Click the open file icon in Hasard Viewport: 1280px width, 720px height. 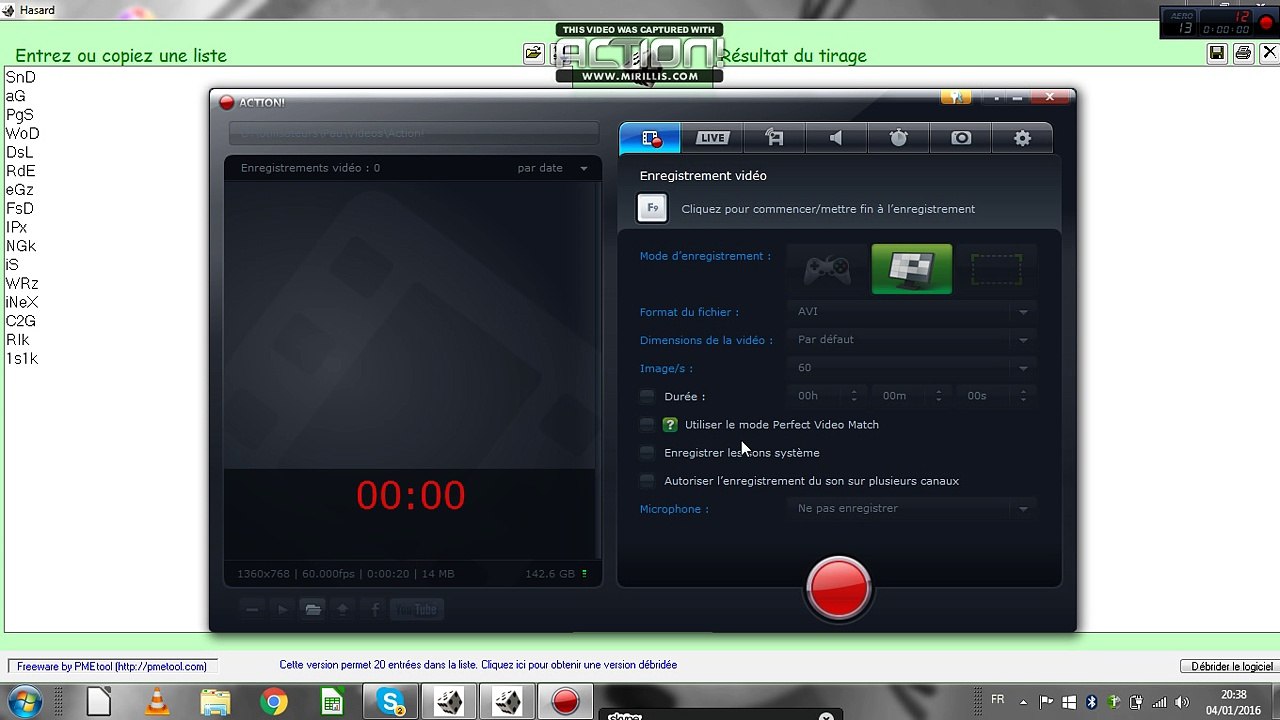[534, 54]
